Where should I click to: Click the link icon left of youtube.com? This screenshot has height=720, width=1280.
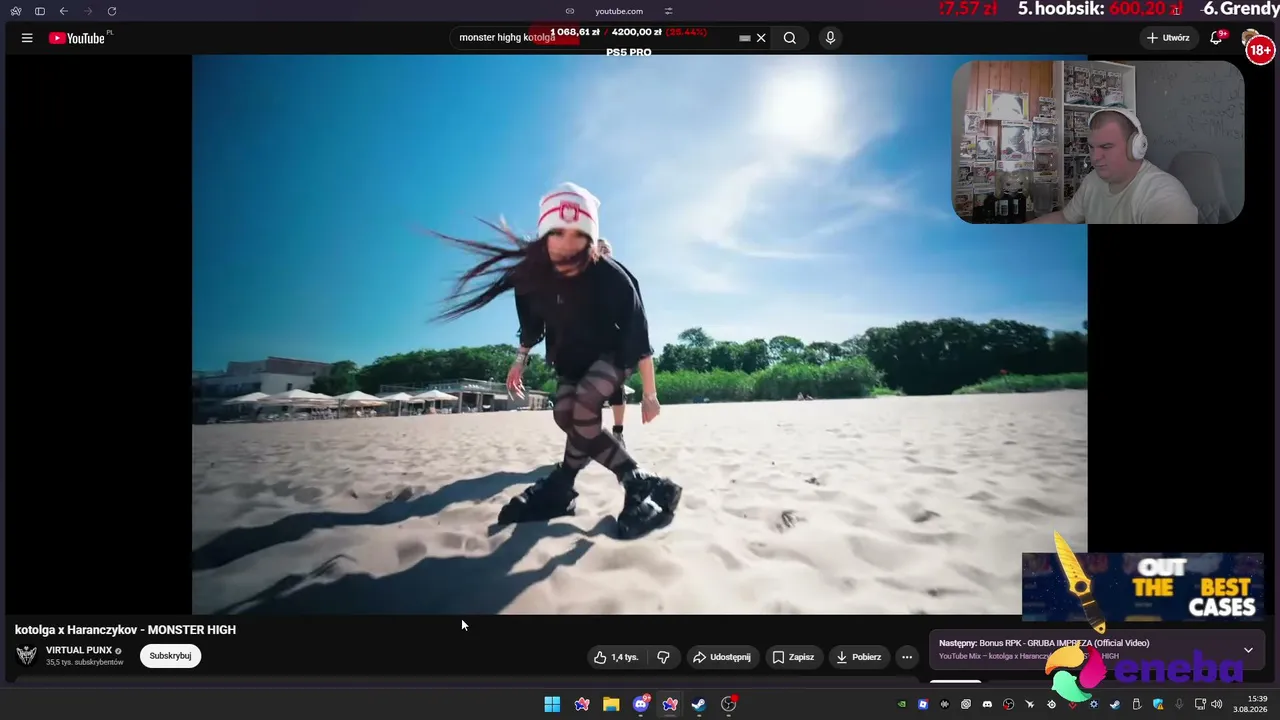coord(570,11)
